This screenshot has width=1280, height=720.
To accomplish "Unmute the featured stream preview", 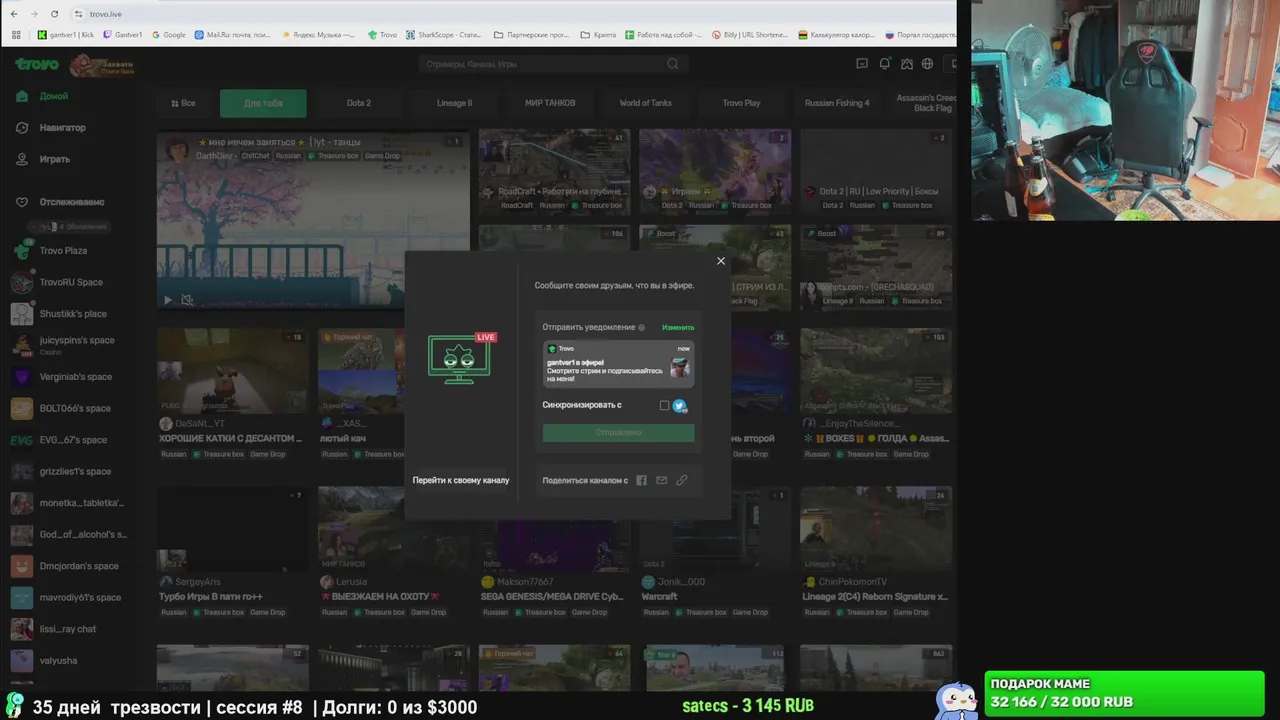I will 187,300.
